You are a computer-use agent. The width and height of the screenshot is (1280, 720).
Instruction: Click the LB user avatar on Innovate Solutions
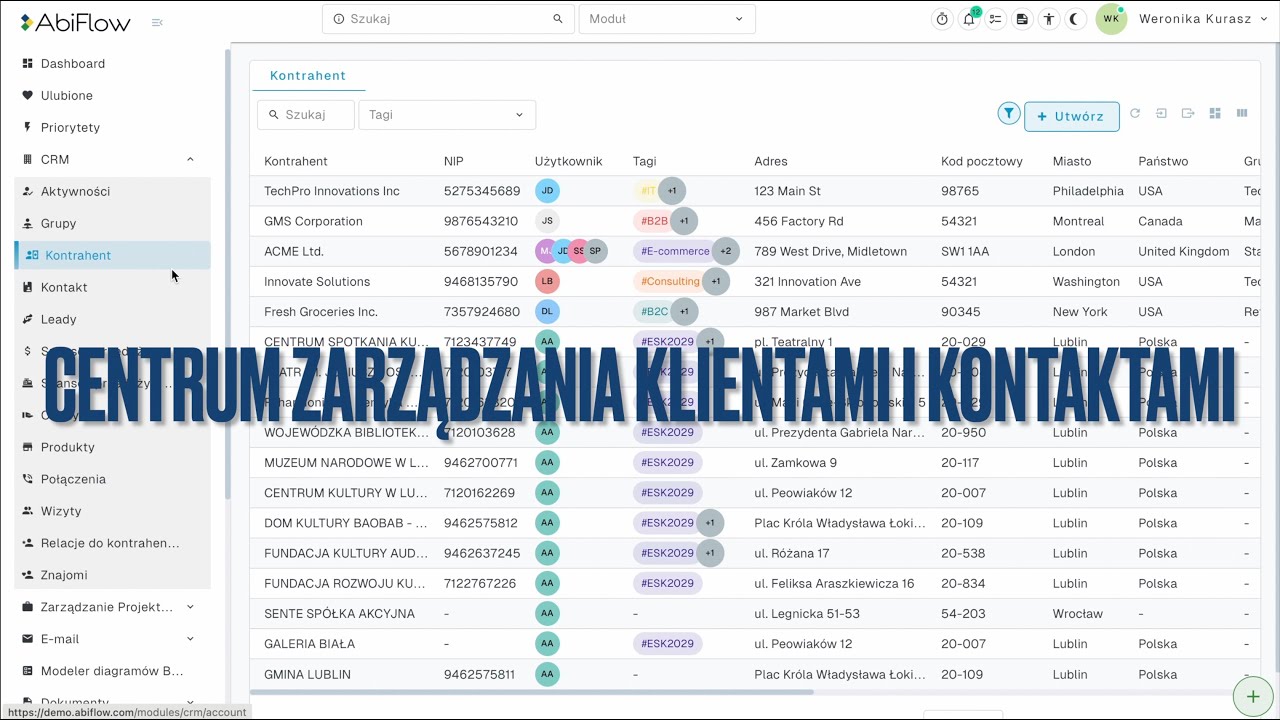point(547,282)
